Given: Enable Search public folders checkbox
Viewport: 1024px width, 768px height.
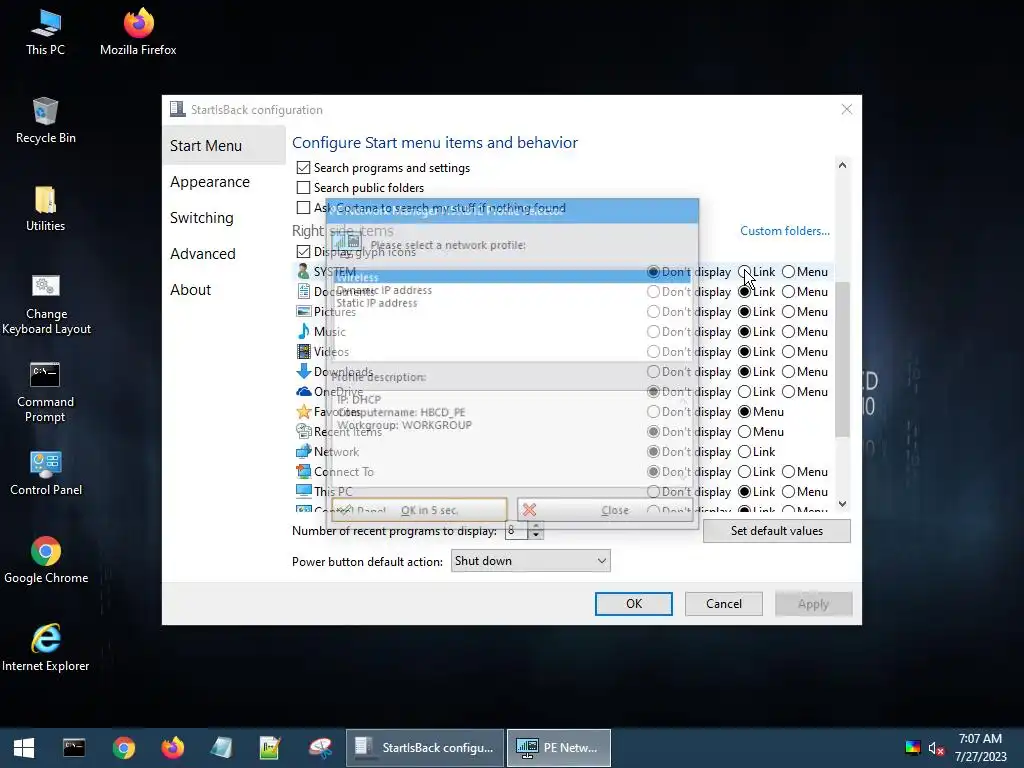Looking at the screenshot, I should pyautogui.click(x=303, y=187).
